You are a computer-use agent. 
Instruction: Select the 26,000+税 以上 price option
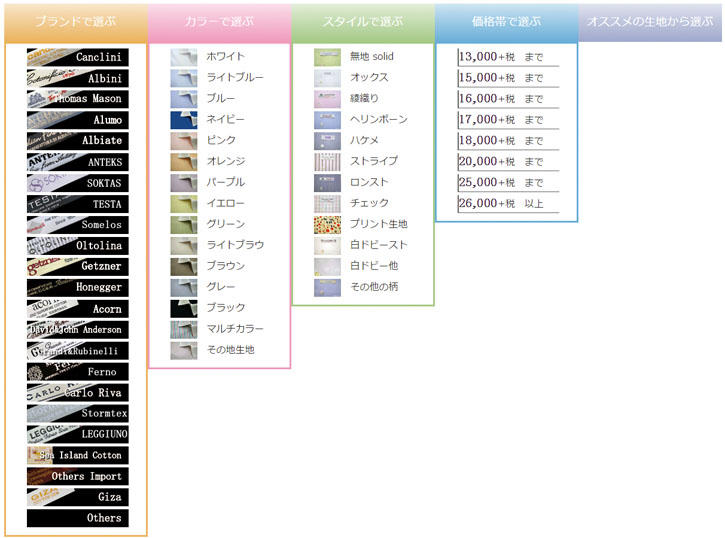click(x=501, y=203)
